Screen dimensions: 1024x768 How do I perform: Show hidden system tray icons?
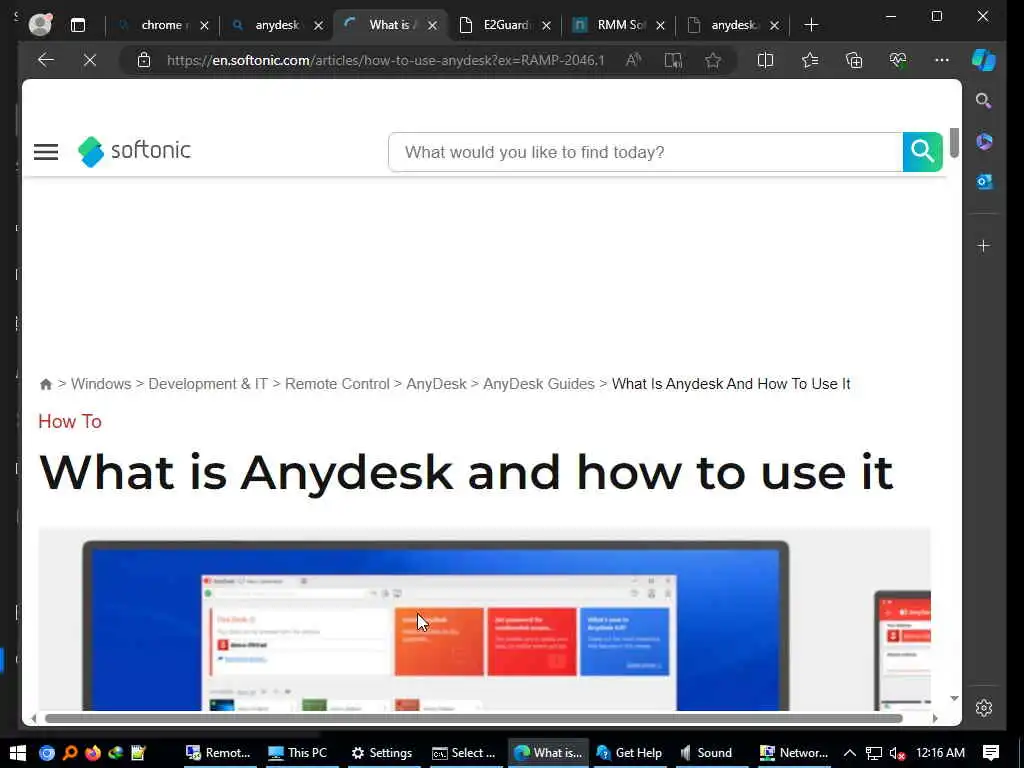point(850,753)
